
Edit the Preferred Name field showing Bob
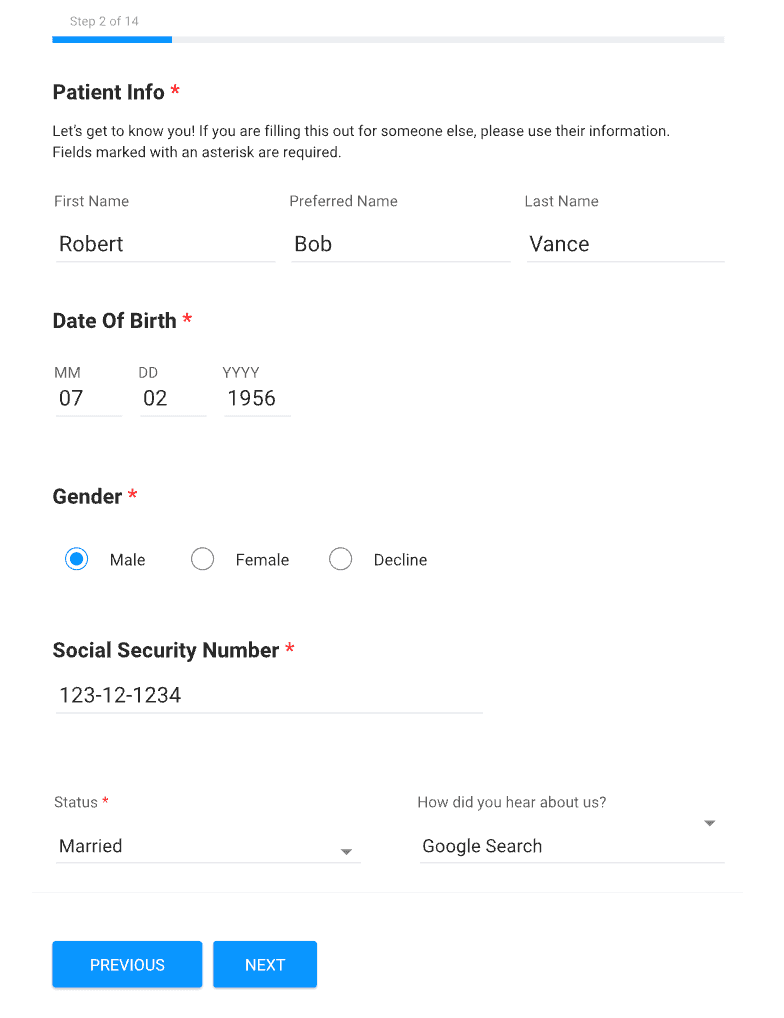[400, 244]
